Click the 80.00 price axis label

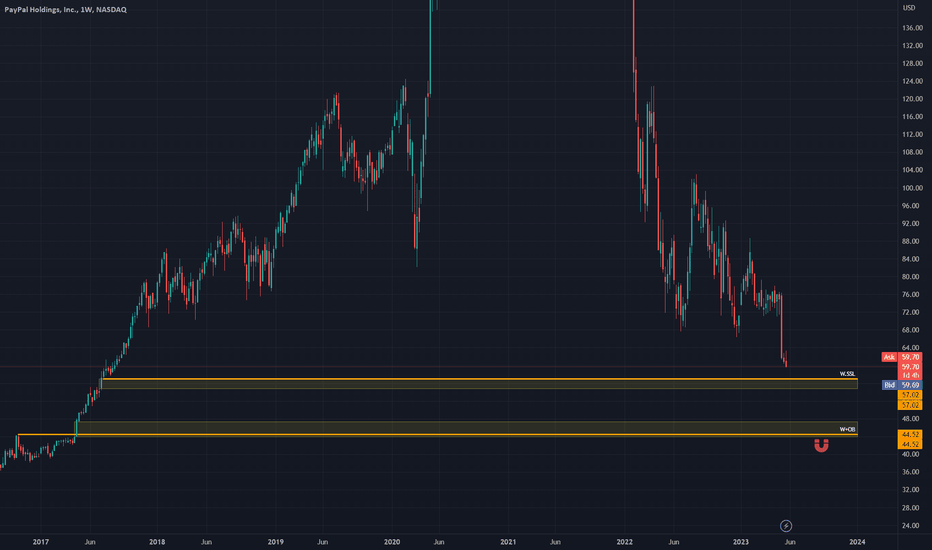912,277
